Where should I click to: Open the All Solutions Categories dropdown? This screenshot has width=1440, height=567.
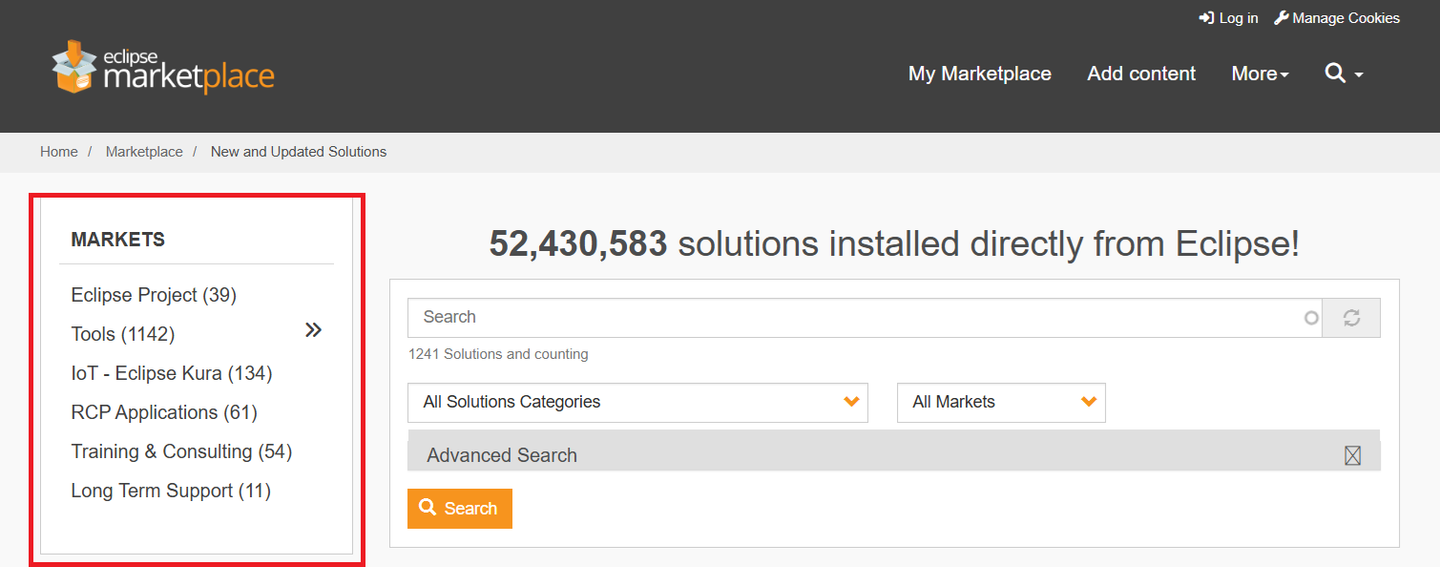click(x=637, y=402)
